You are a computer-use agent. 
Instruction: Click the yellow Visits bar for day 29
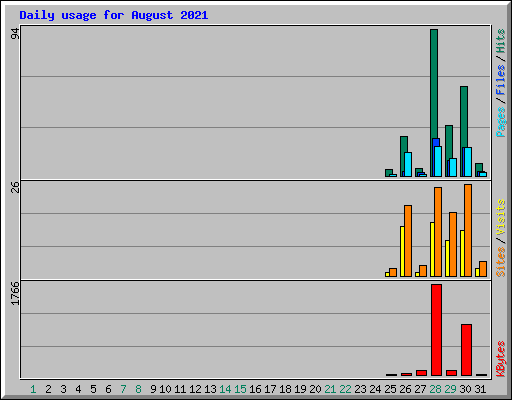click(447, 258)
